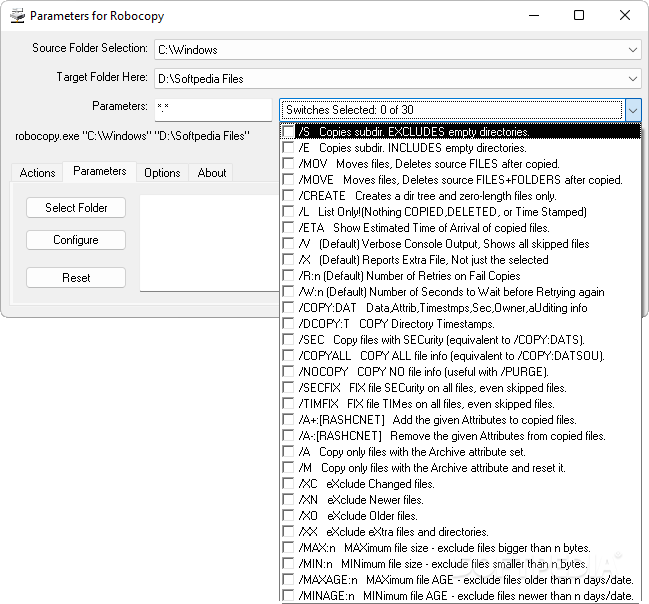Tick /MIN:n minimum file size checkbox
This screenshot has width=649, height=604.
coord(288,564)
